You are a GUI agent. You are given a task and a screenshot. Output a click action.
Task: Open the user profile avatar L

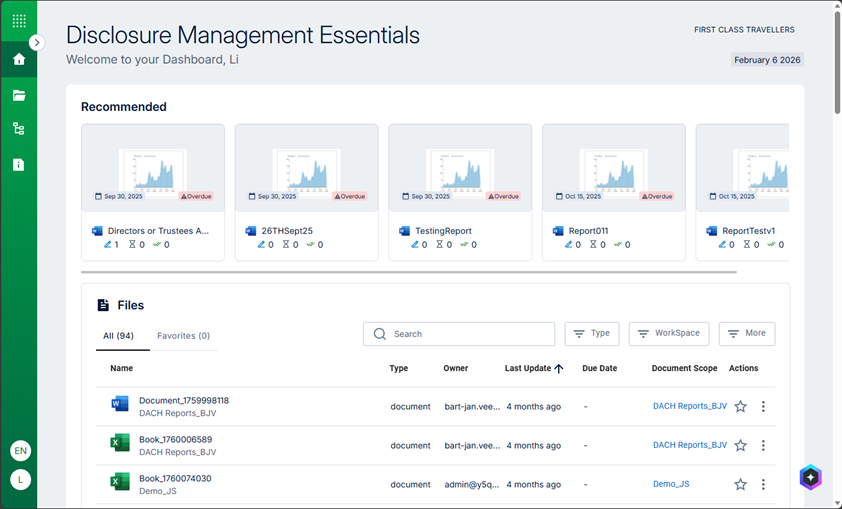click(x=20, y=479)
